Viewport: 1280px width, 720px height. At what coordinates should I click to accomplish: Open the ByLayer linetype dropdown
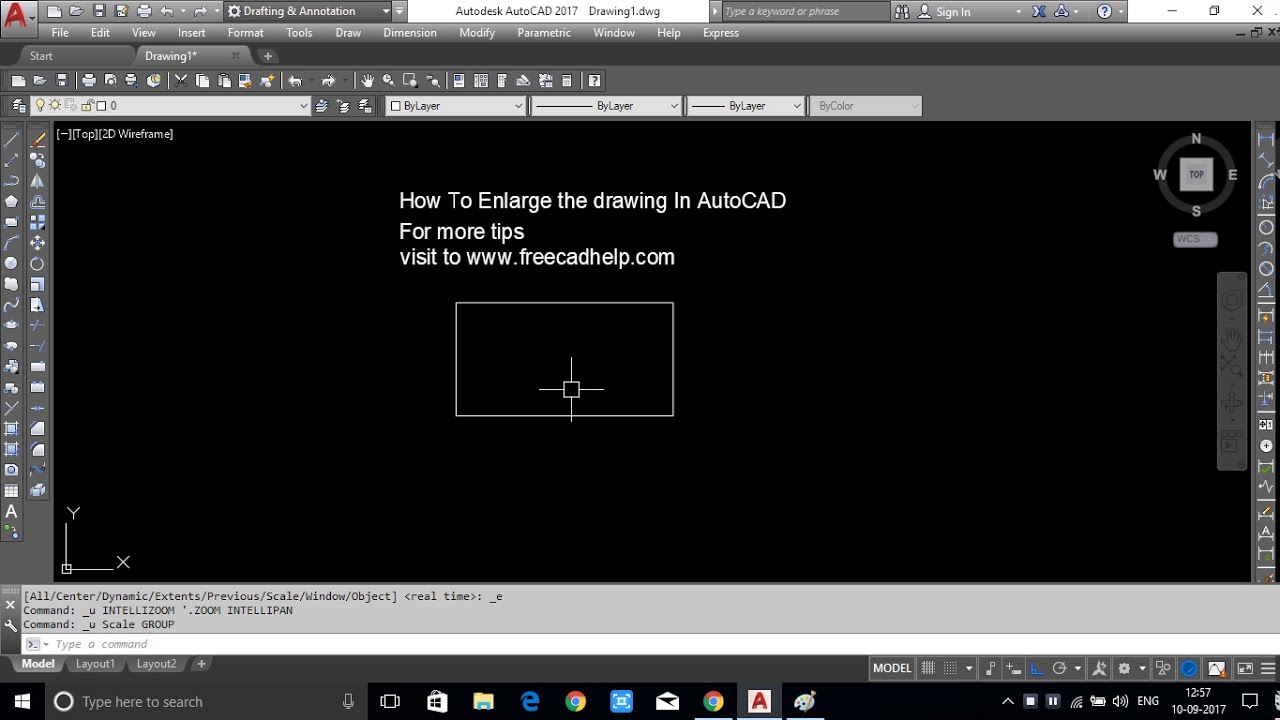[x=606, y=105]
